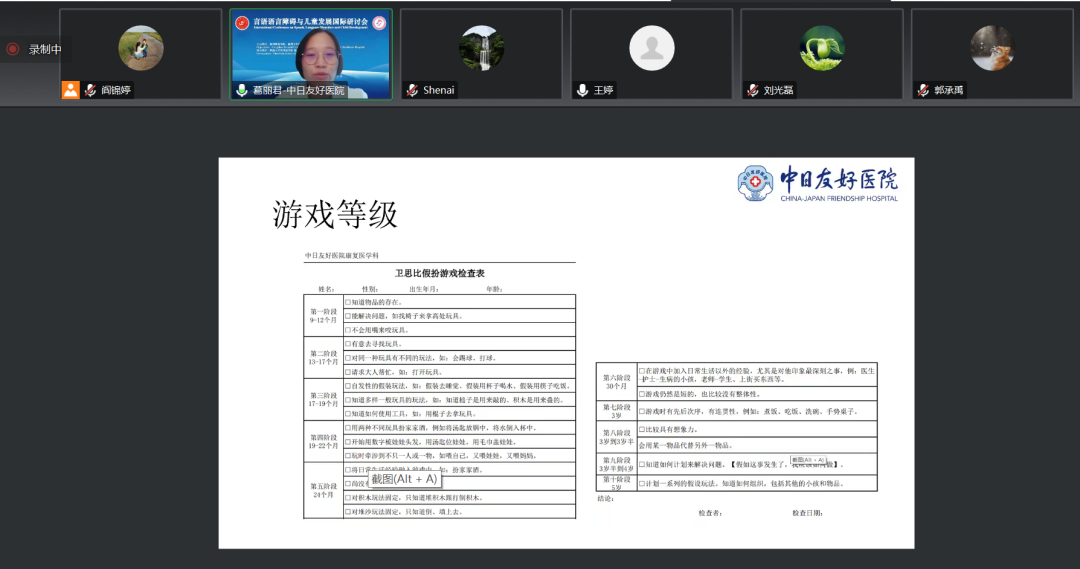Select Shenai's waterfall avatar tile

tap(481, 48)
